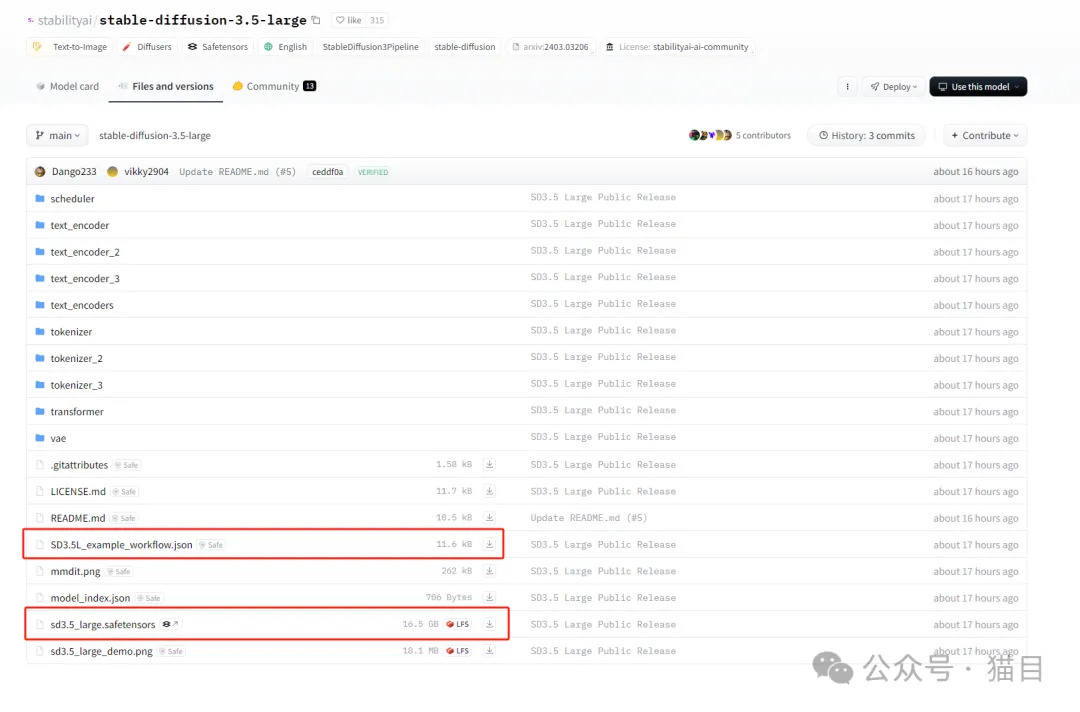Open the README.md file

click(x=78, y=518)
